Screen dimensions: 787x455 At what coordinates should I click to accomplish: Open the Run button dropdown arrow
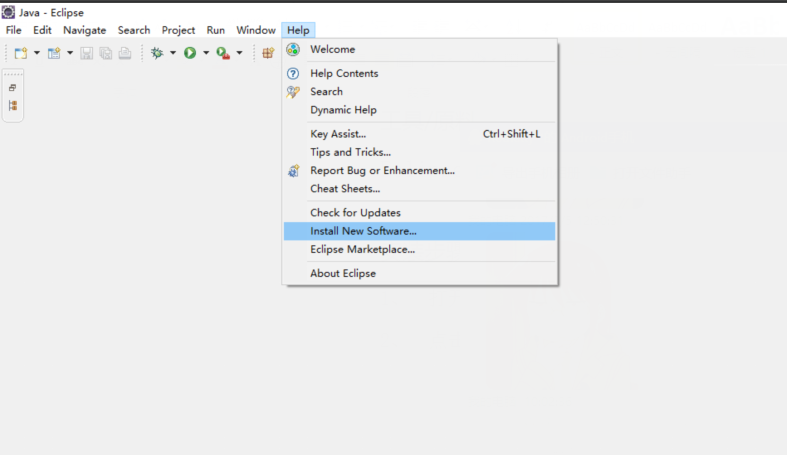tap(206, 53)
